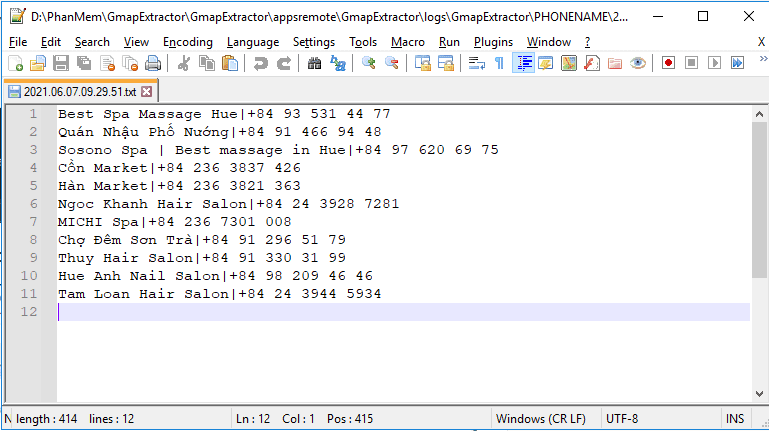
Task: Close the 2021.06.07.09.29.51.txt tab via its red X
Action: pos(146,92)
